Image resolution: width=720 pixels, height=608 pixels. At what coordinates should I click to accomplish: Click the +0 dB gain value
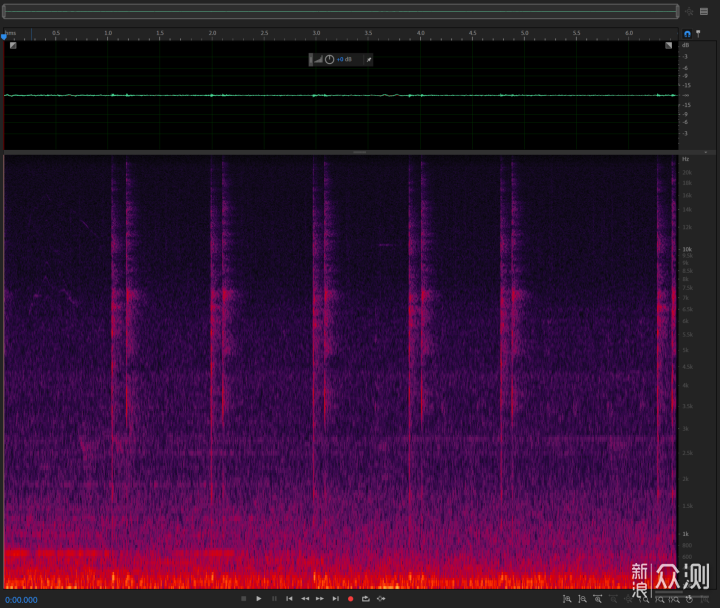click(x=344, y=59)
